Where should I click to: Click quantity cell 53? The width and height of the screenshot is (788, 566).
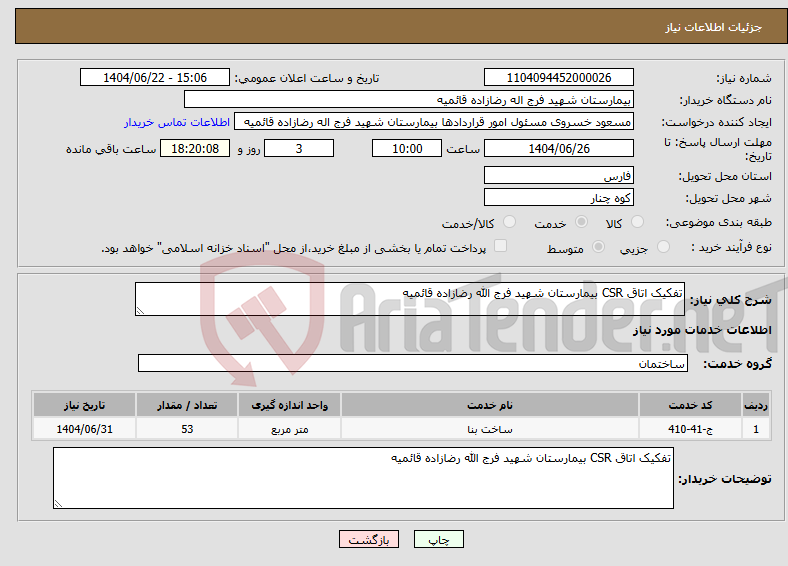click(187, 429)
